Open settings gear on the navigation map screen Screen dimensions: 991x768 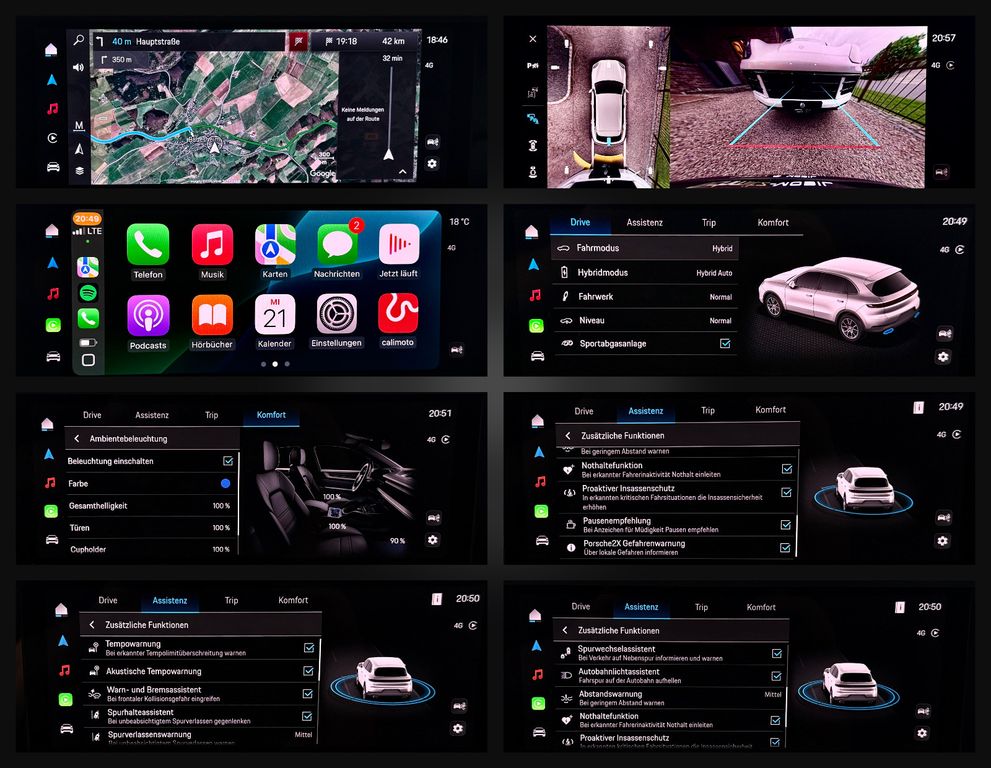click(432, 164)
